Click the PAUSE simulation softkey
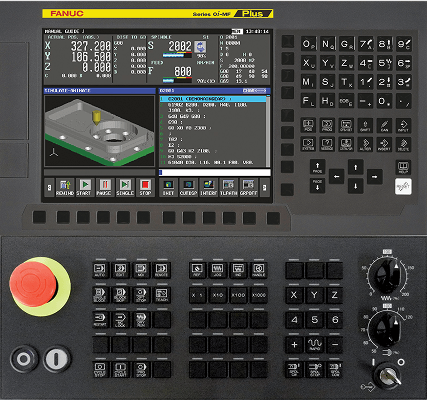 point(105,188)
